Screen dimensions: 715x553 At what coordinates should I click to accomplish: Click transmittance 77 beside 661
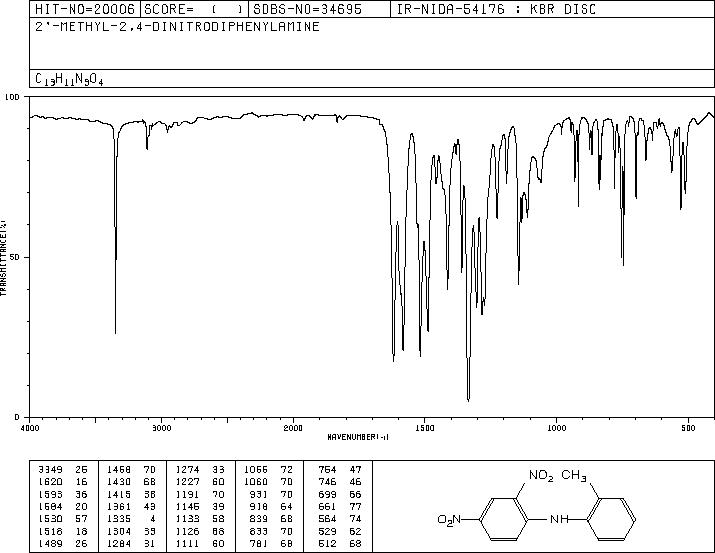[x=355, y=506]
